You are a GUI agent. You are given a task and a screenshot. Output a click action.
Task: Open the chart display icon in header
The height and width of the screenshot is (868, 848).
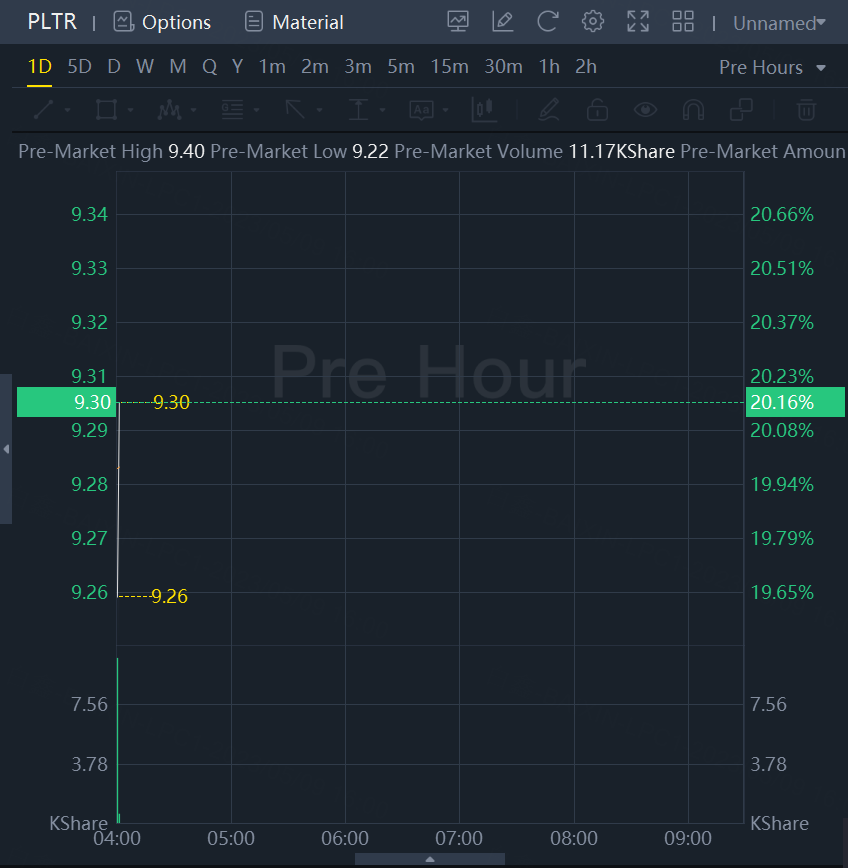coord(458,22)
